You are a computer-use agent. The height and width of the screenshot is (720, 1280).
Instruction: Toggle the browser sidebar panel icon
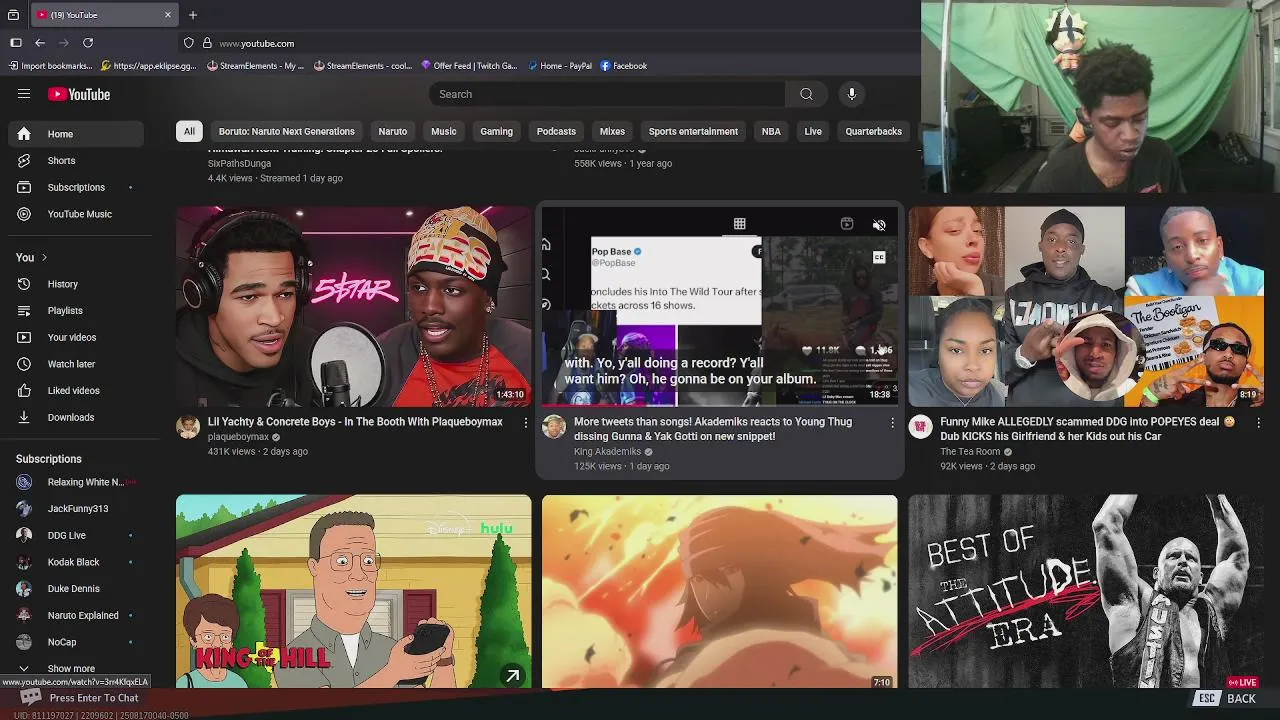click(x=16, y=43)
